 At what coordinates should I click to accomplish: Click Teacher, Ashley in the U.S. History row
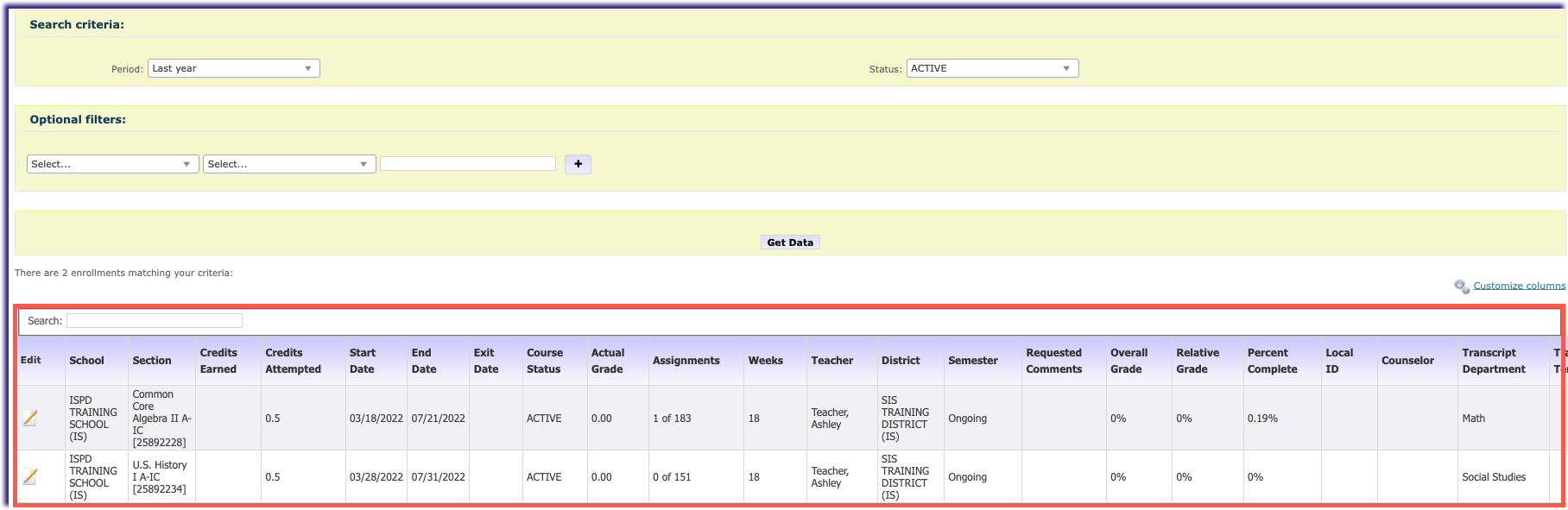pos(830,477)
